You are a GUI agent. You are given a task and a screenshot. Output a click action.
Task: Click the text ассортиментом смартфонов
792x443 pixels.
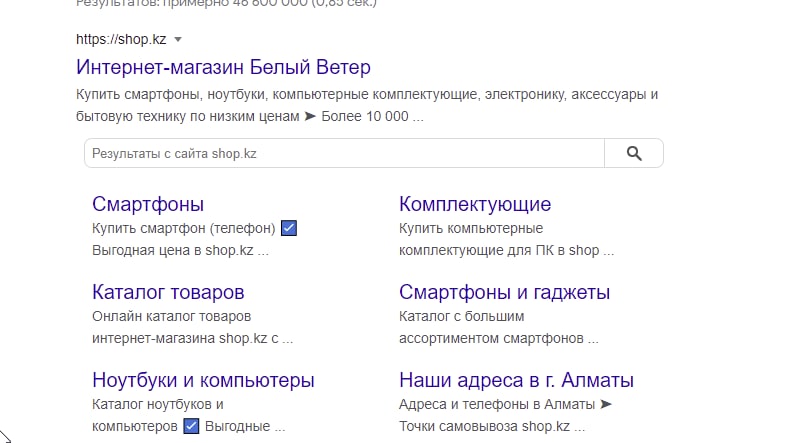(491, 338)
